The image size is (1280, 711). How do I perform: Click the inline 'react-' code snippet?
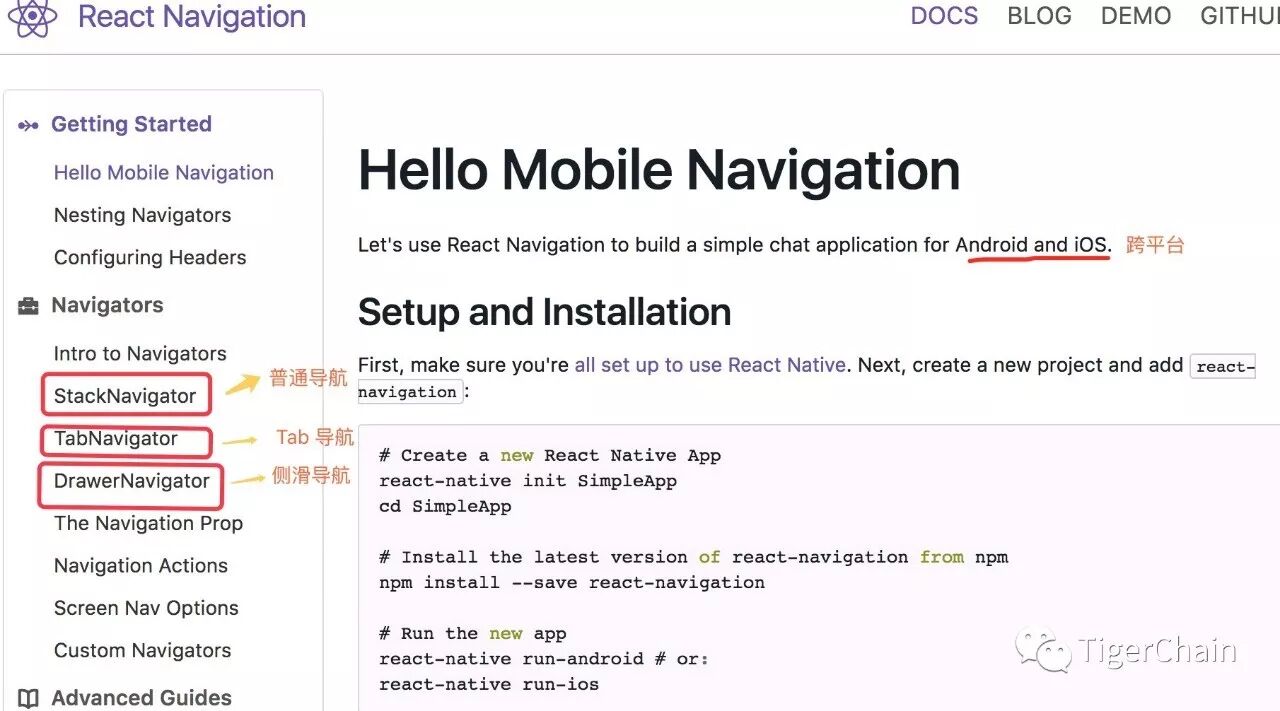coord(1224,366)
